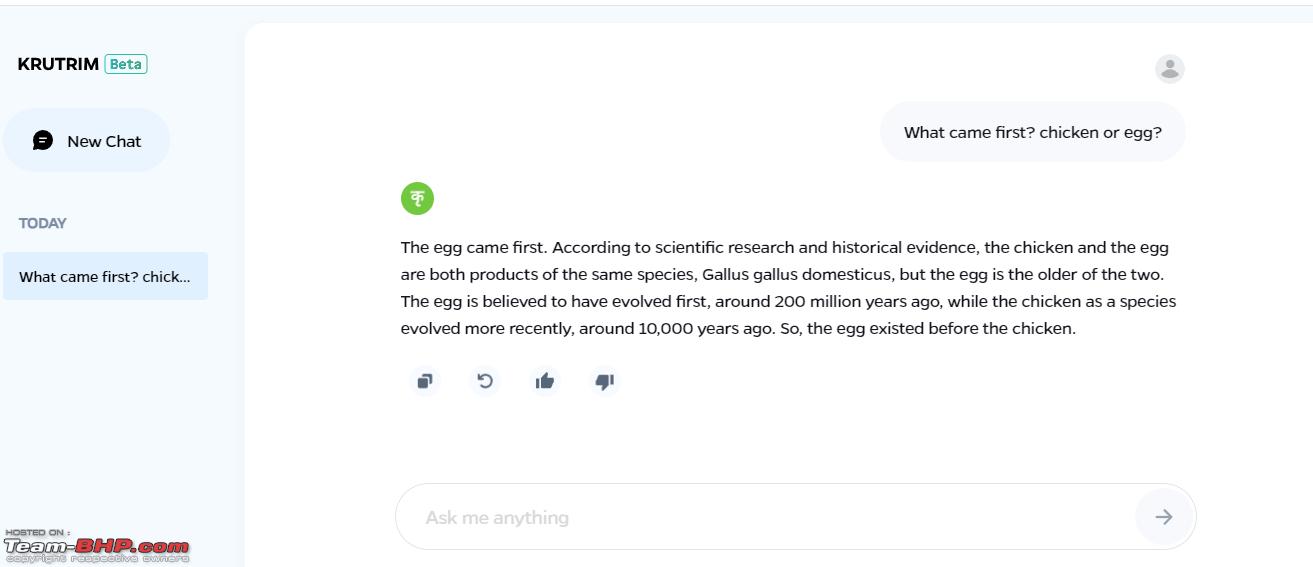The width and height of the screenshot is (1313, 567).
Task: Open the user profile avatar
Action: pos(1170,69)
